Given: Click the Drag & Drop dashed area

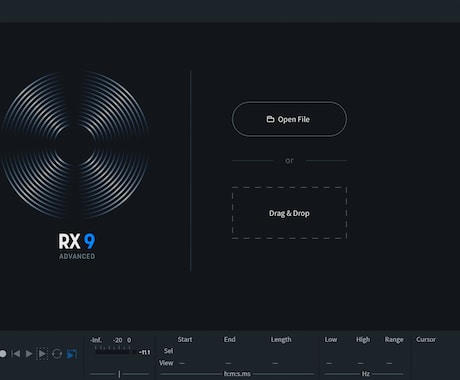Looking at the screenshot, I should click(x=289, y=213).
